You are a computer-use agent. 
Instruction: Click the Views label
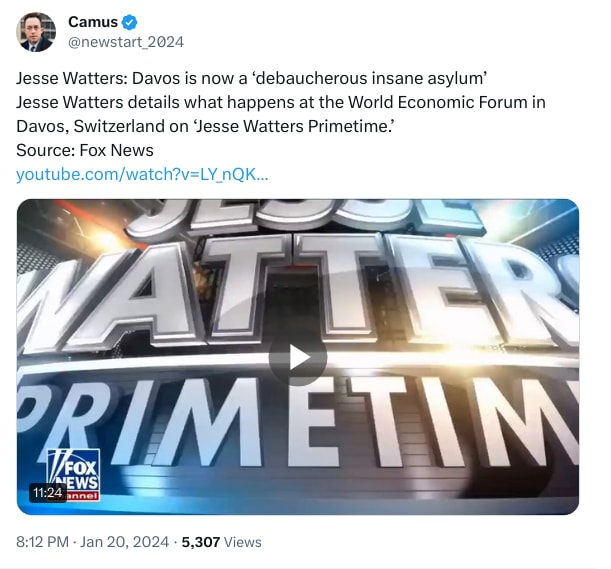[243, 542]
